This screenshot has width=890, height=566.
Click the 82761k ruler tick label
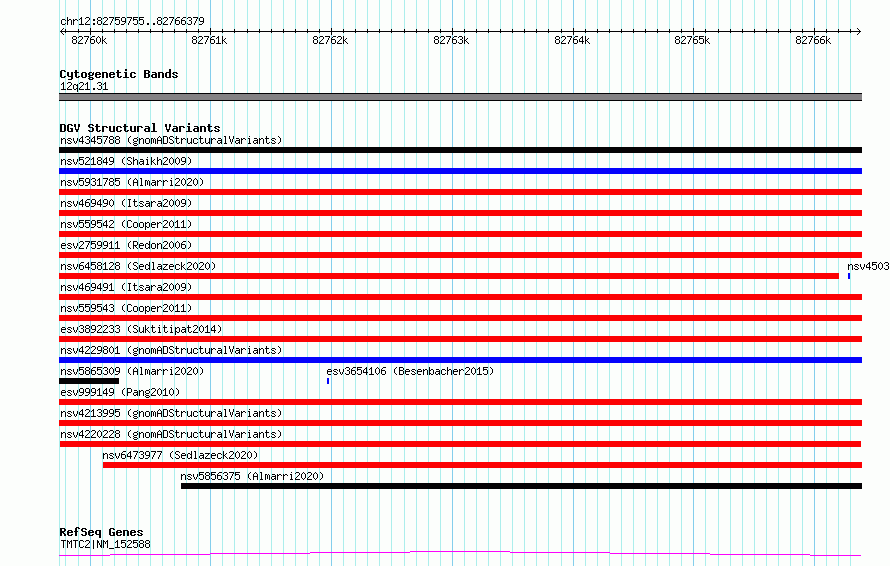click(x=209, y=40)
